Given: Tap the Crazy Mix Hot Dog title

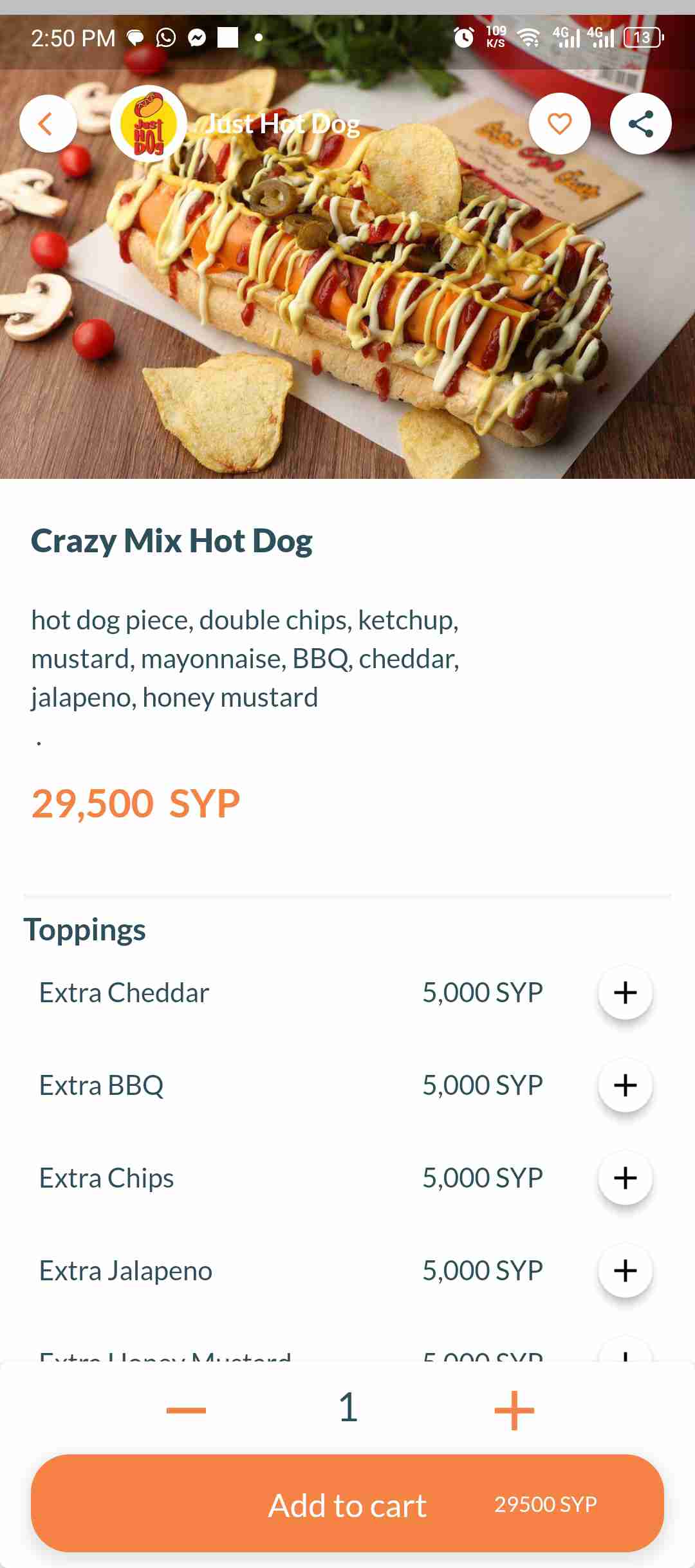Looking at the screenshot, I should coord(172,541).
